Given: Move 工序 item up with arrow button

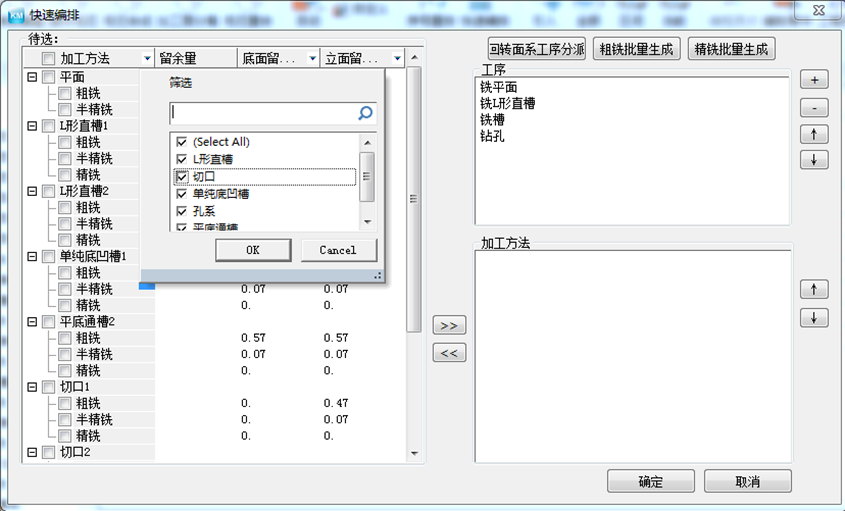Looking at the screenshot, I should [x=814, y=134].
